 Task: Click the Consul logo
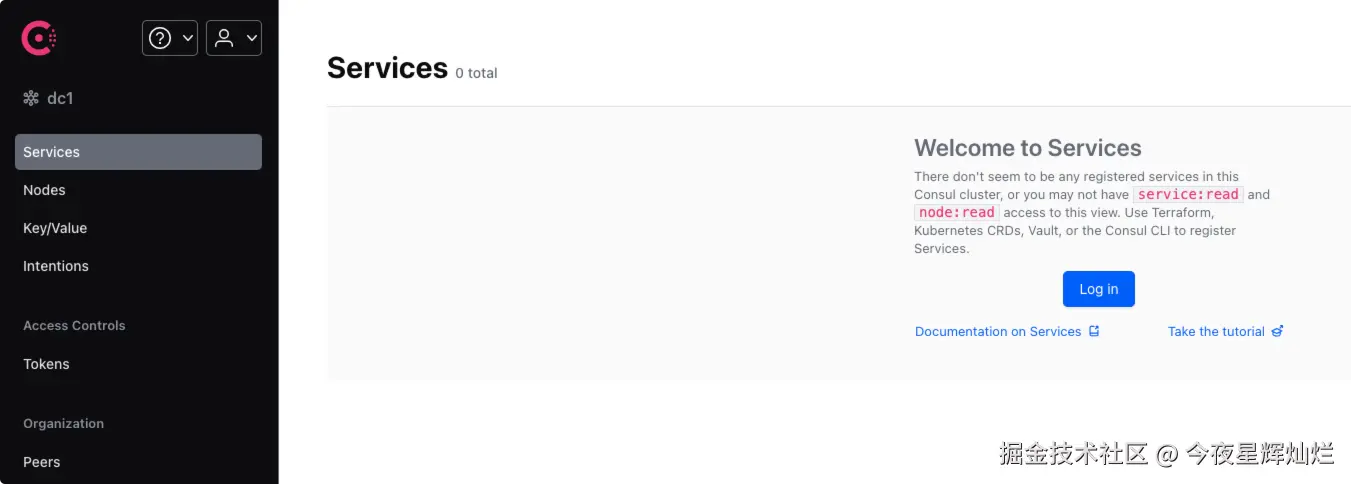39,39
